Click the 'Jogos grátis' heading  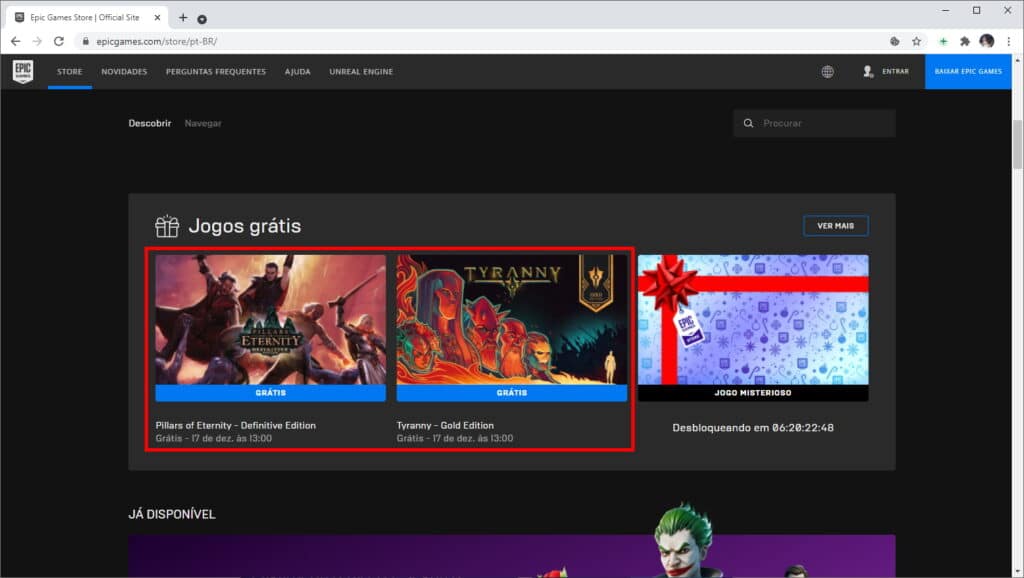(x=245, y=226)
